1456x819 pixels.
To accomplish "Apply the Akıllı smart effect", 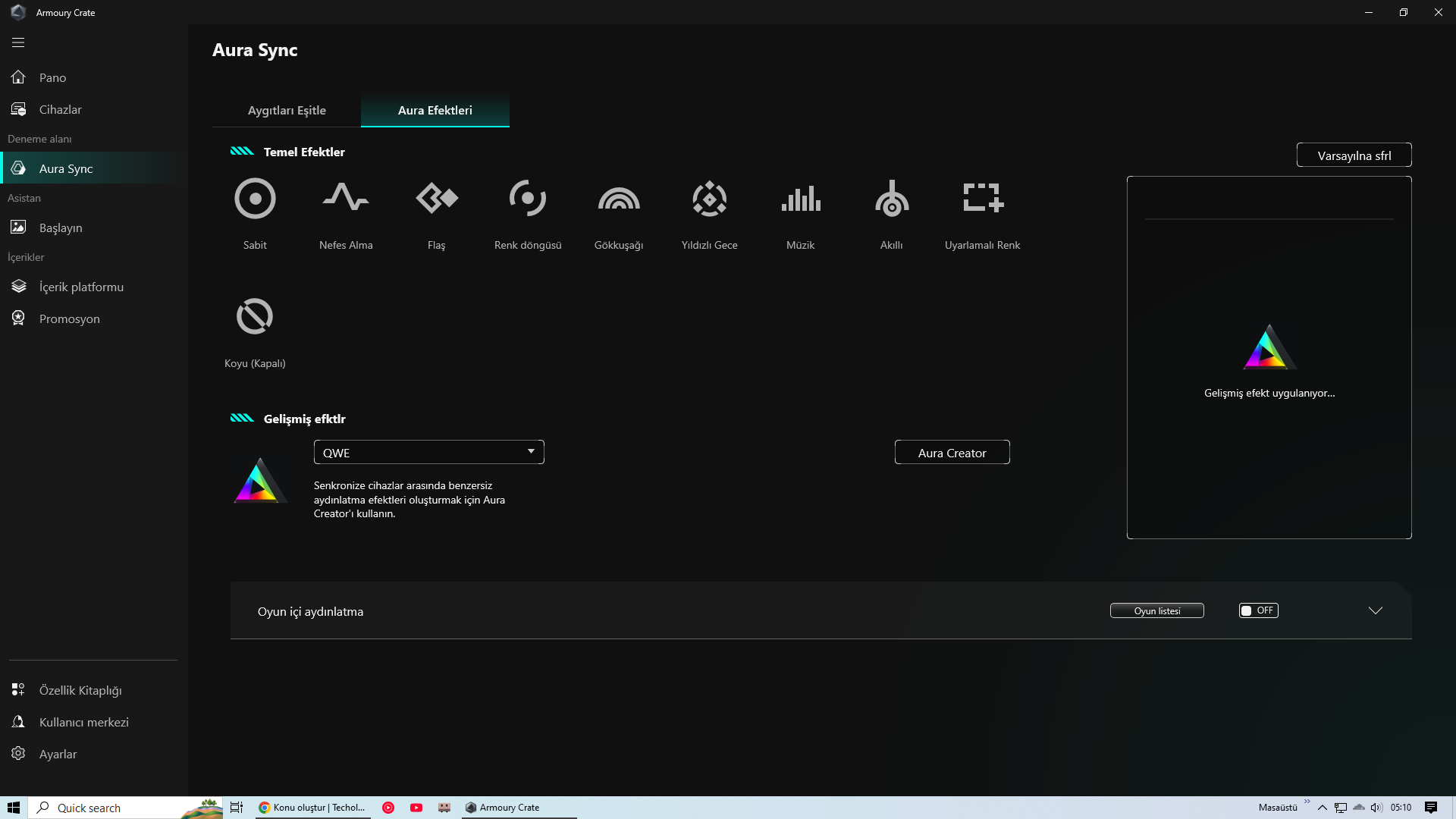I will coord(892,199).
